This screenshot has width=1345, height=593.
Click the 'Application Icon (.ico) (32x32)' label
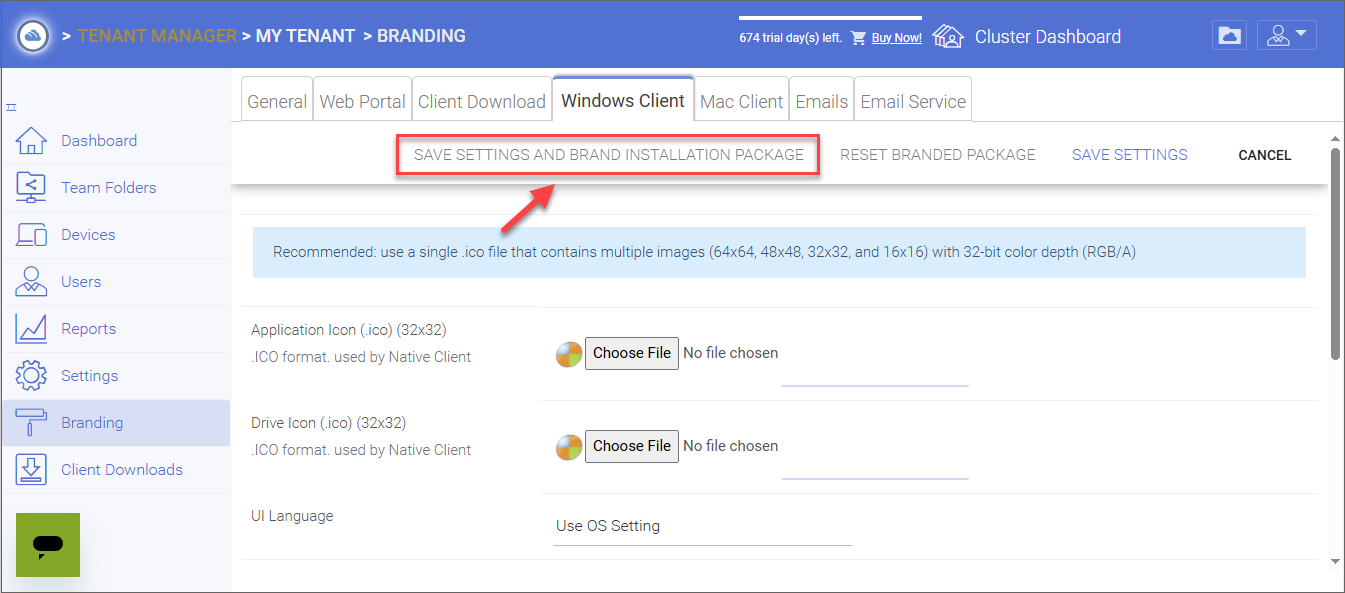click(x=349, y=330)
